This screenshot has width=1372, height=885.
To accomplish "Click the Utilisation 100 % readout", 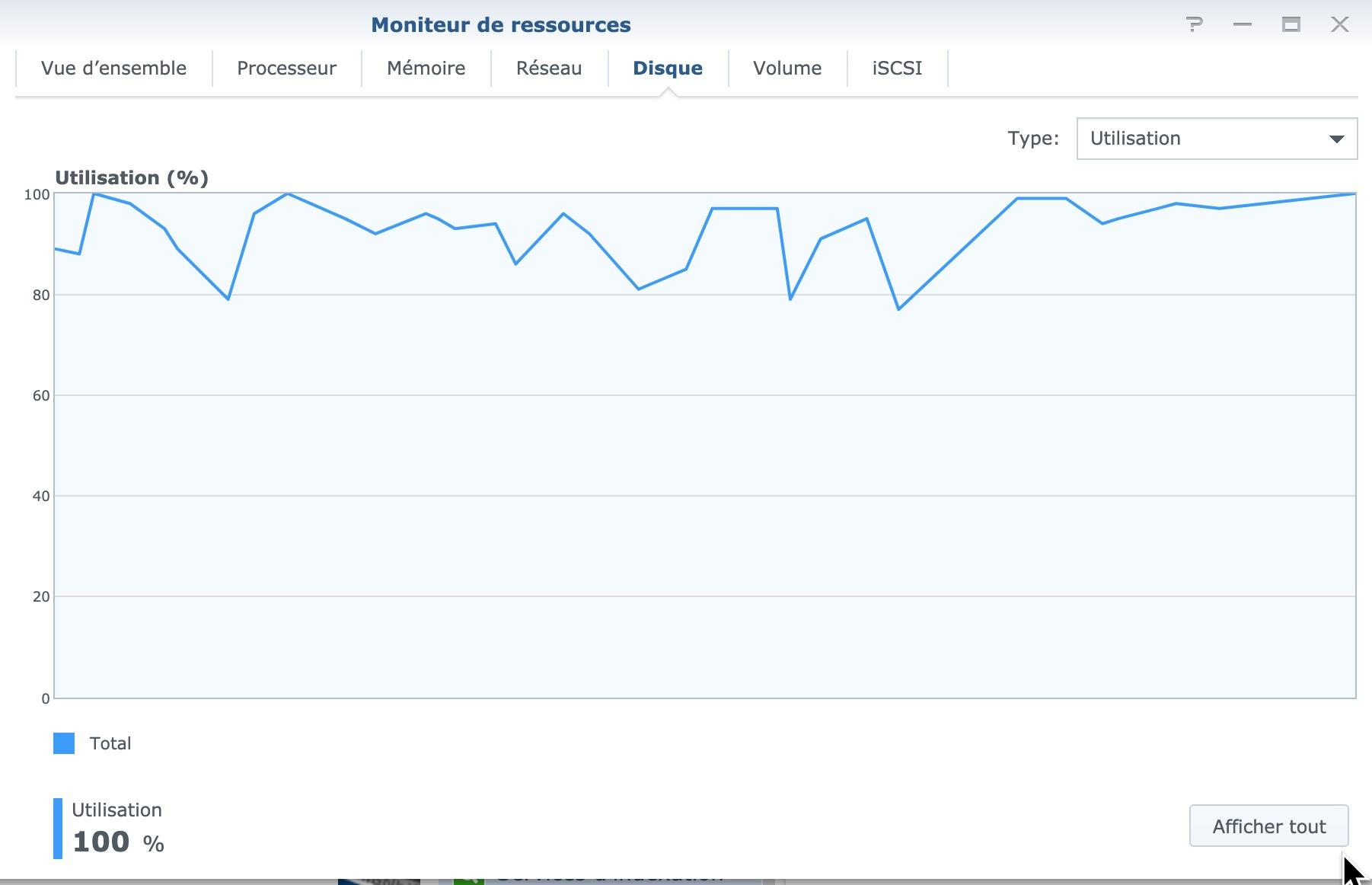I will click(x=118, y=829).
